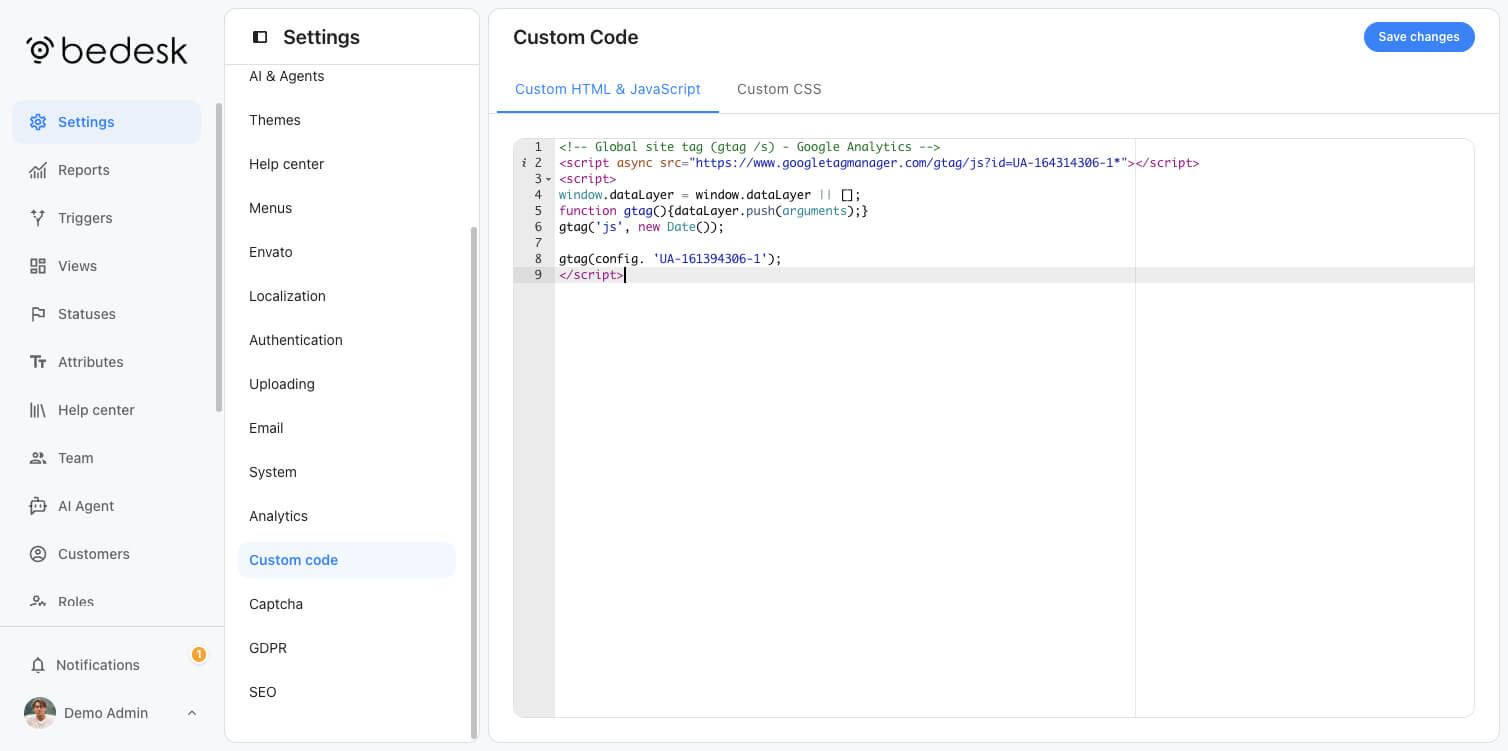
Task: Click the info marker on line 2 gutter
Action: [x=525, y=162]
